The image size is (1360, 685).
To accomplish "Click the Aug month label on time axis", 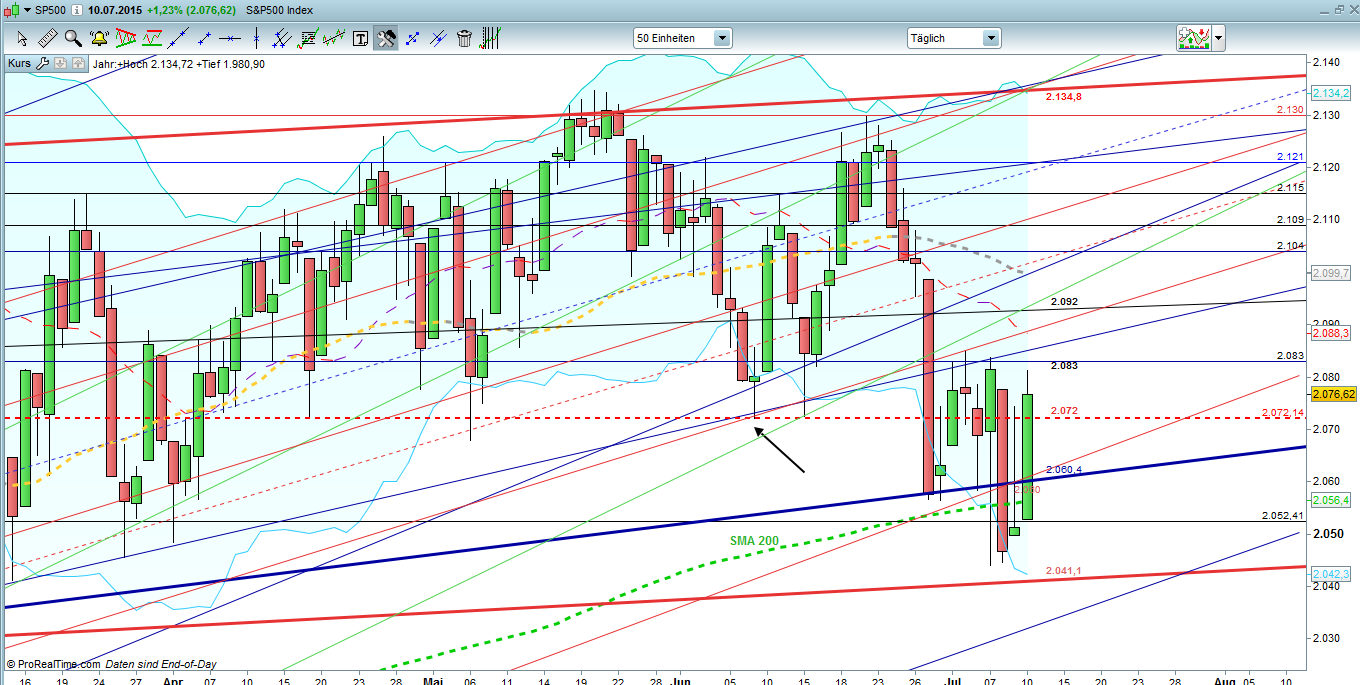I will [1224, 679].
